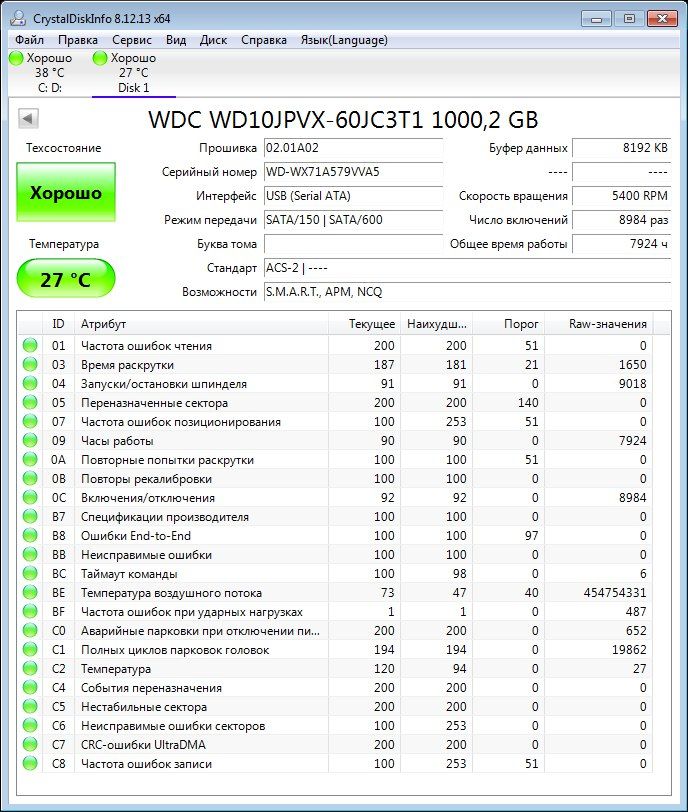The image size is (688, 812).
Task: Click the Атрибут column header
Action: pos(201,324)
